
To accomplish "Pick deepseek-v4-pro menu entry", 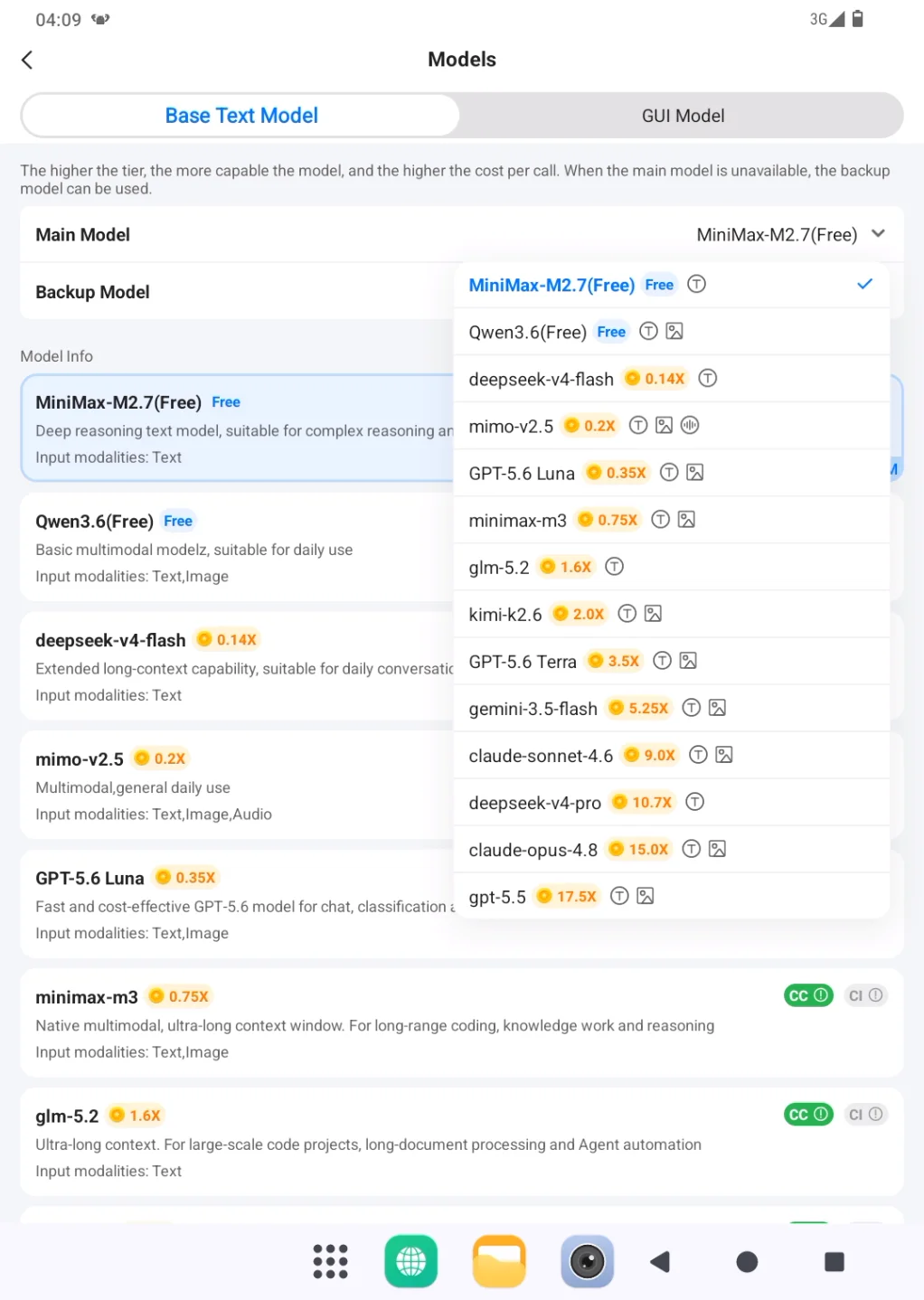I will (672, 802).
